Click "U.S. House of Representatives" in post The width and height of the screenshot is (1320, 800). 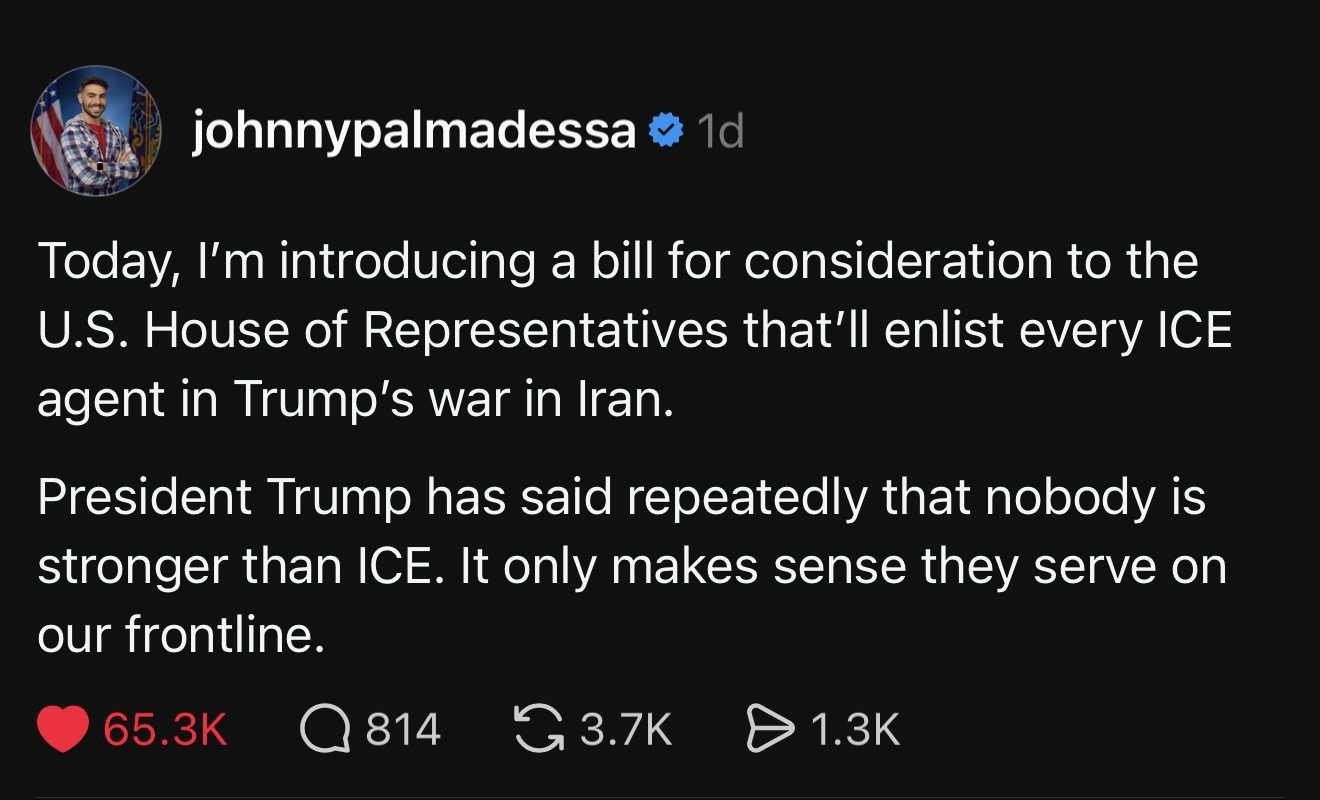click(x=382, y=331)
